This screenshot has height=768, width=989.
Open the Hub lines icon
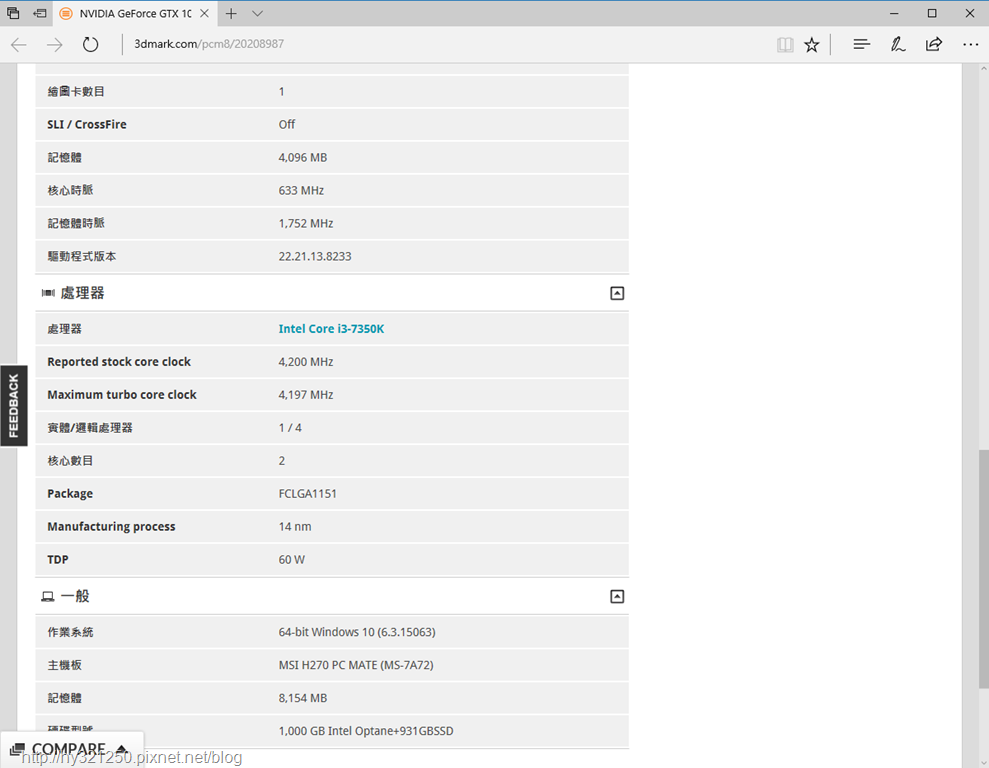tap(862, 44)
